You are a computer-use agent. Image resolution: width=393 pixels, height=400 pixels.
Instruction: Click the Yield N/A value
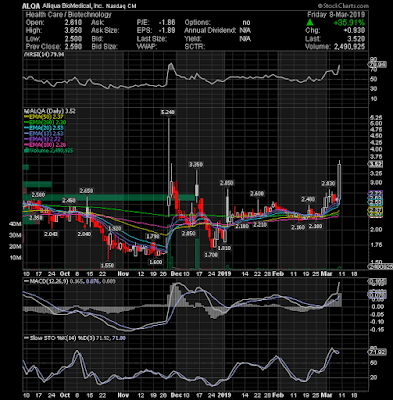245,39
